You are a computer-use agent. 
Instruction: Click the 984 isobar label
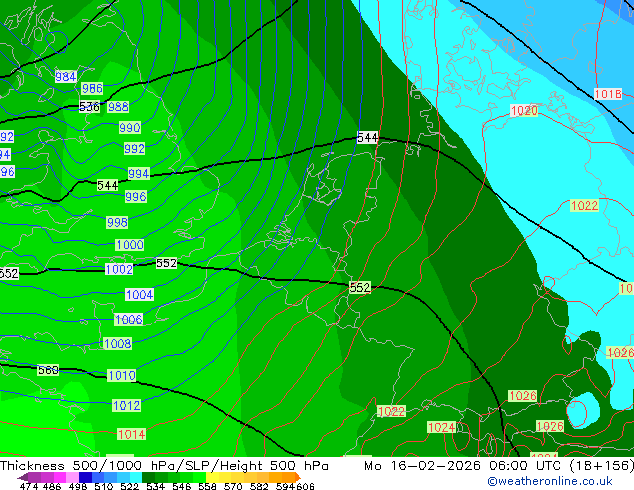coord(66,77)
